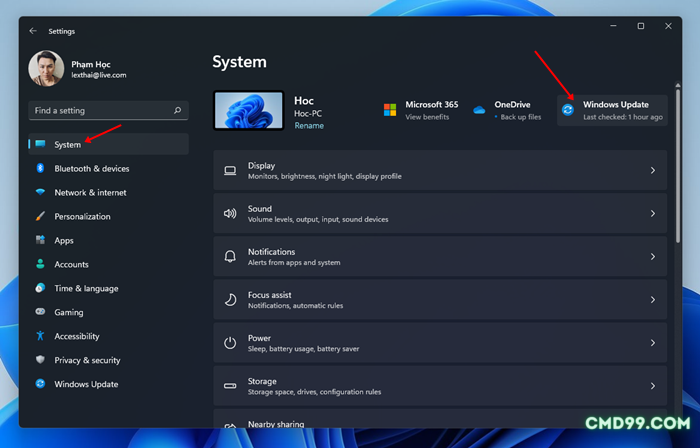Open Sound settings row

click(440, 213)
